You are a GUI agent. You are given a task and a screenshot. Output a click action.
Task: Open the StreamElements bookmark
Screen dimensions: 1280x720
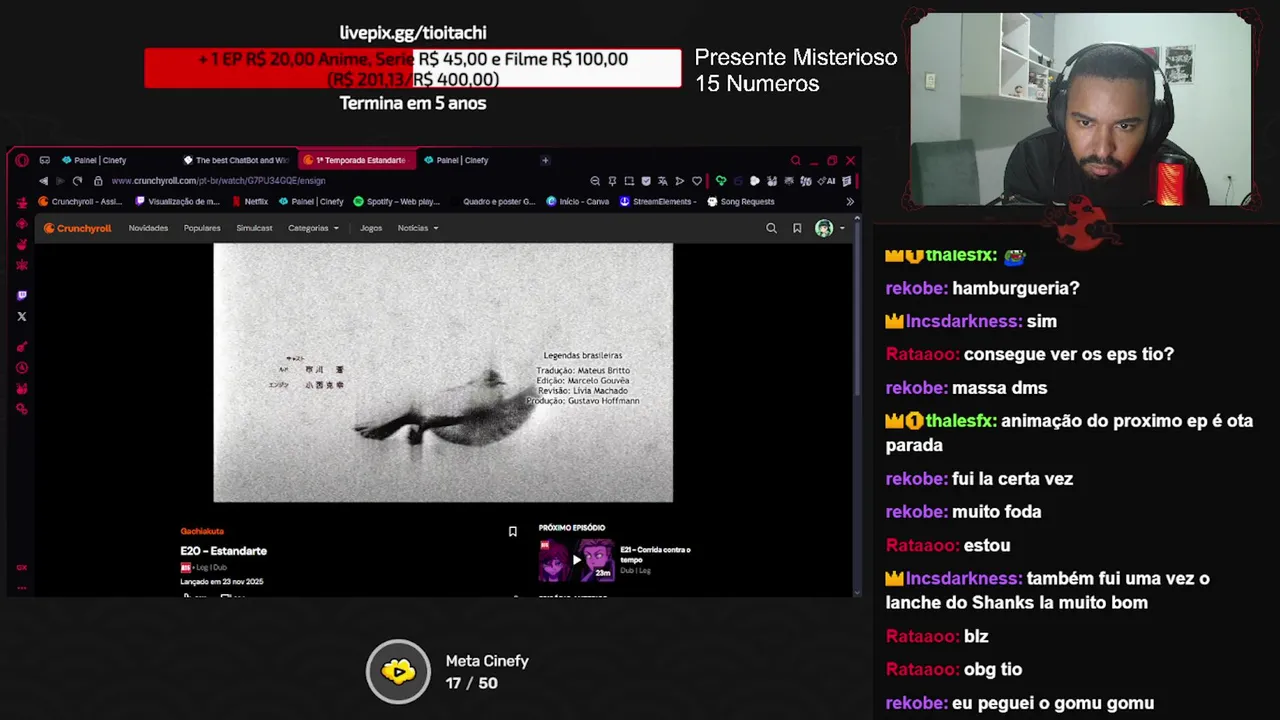(x=658, y=201)
